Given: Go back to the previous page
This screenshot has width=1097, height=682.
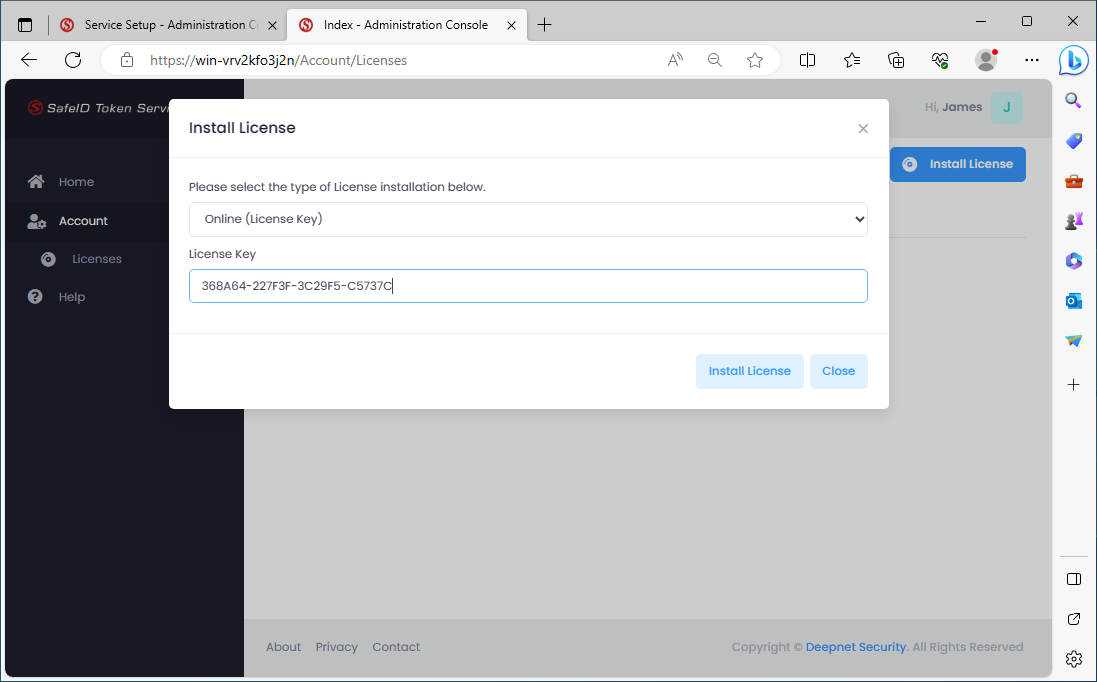Looking at the screenshot, I should point(29,60).
